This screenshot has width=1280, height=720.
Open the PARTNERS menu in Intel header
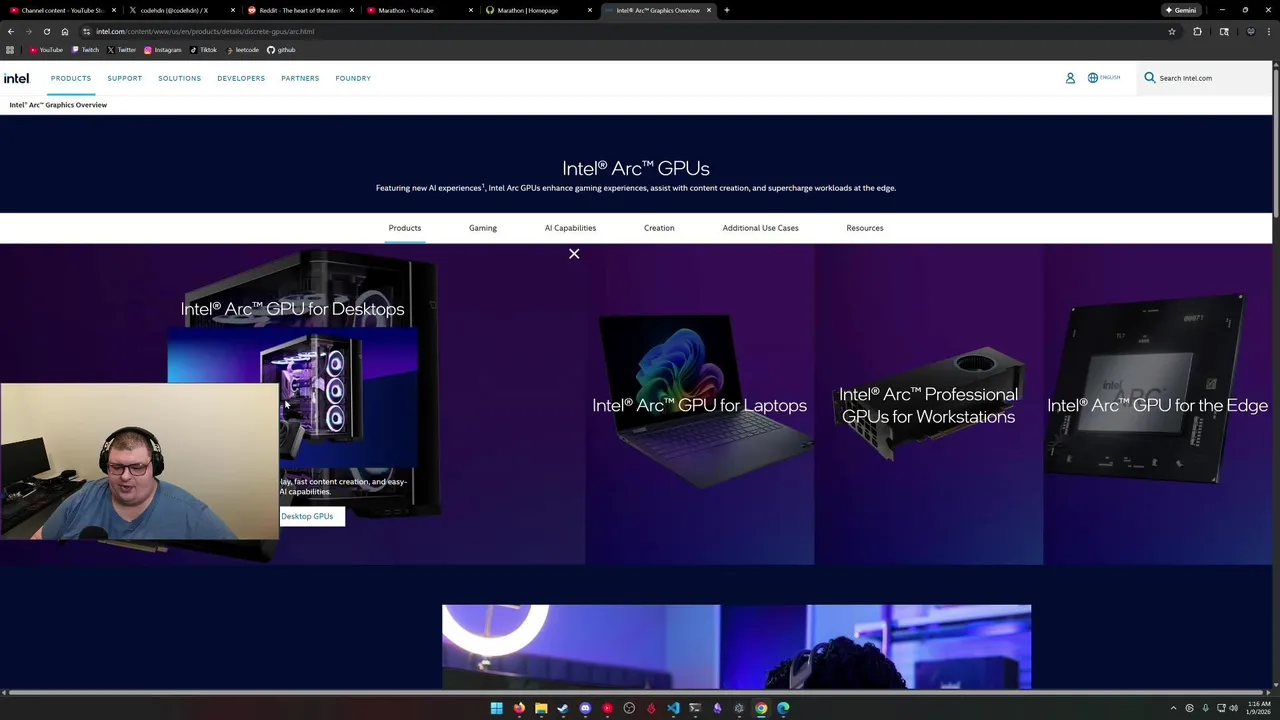point(300,78)
